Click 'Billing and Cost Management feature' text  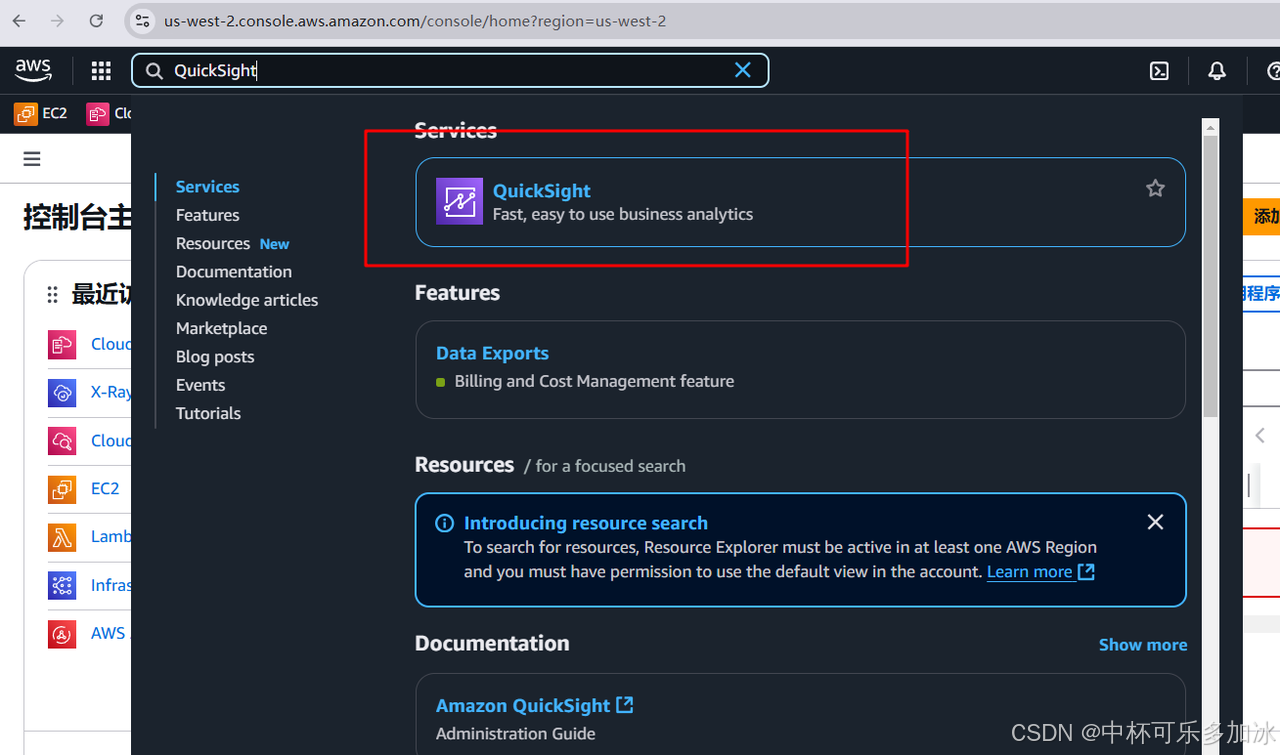(594, 381)
